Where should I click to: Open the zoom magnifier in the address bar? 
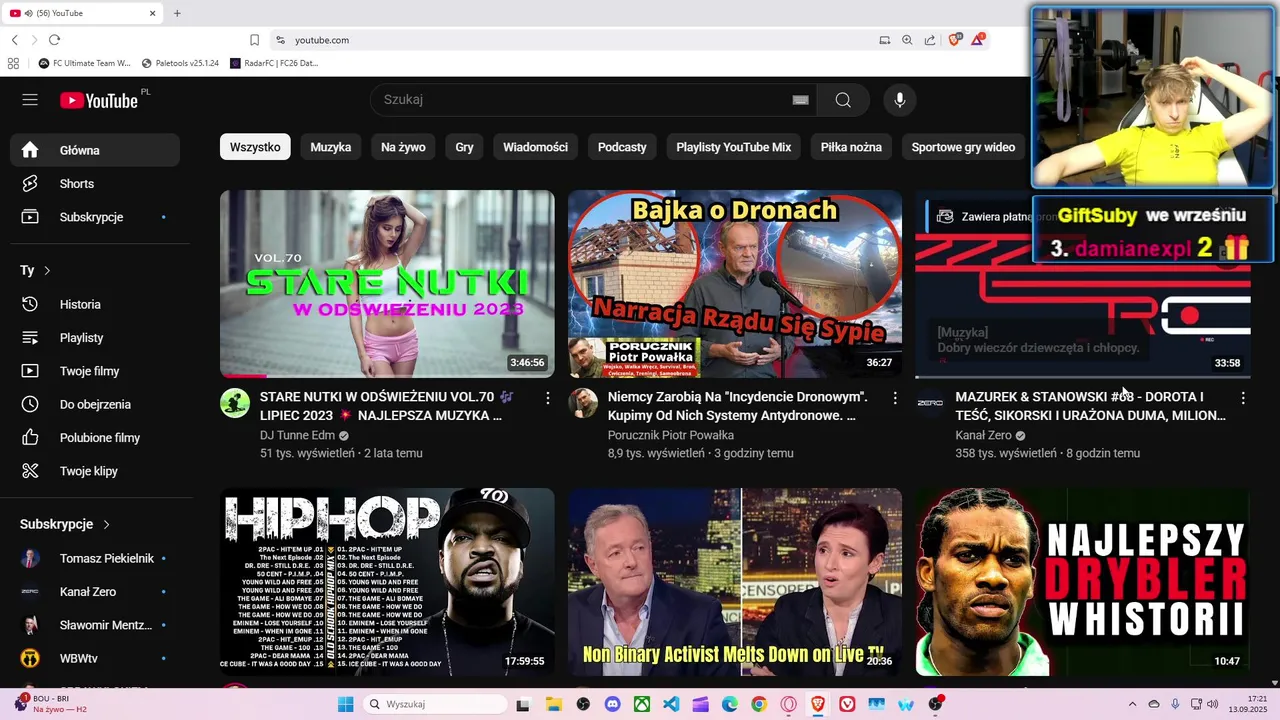point(907,40)
